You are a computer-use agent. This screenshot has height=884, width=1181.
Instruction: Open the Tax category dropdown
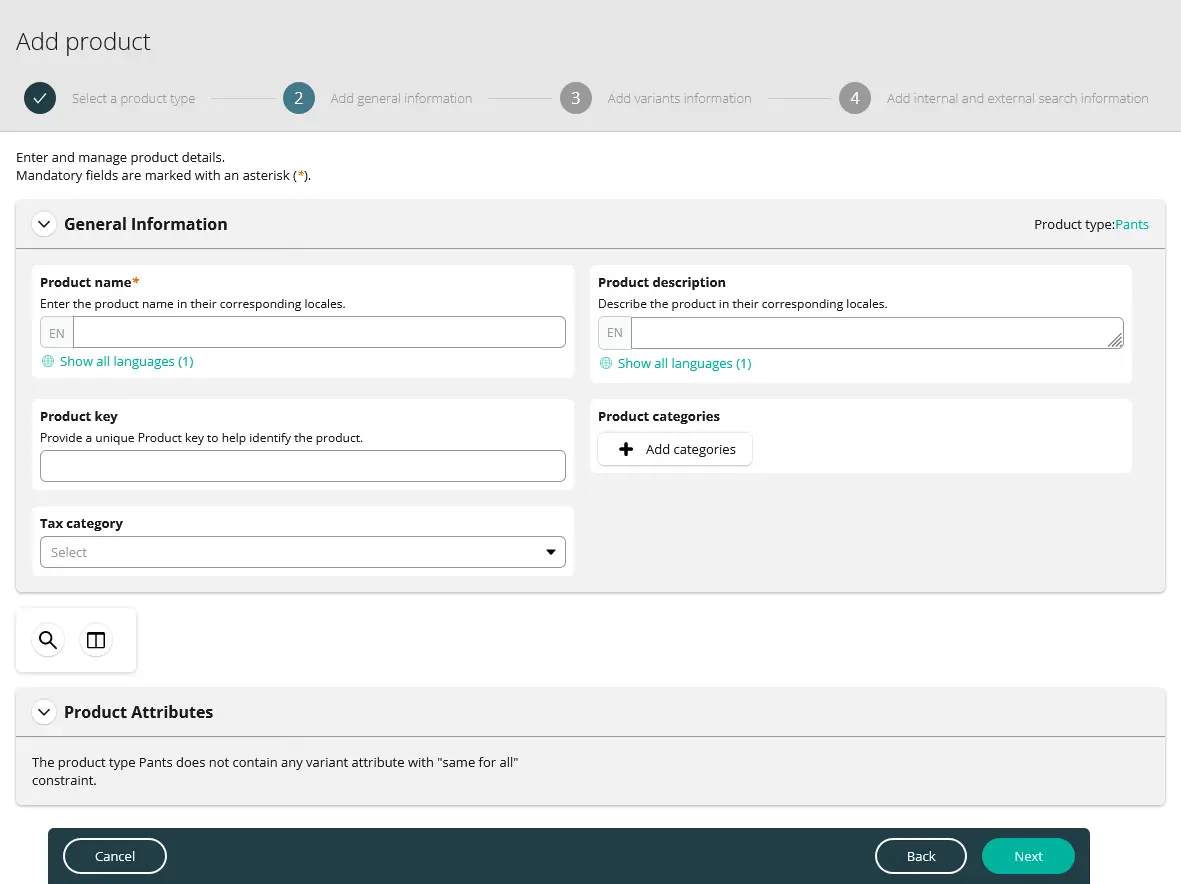[x=302, y=552]
